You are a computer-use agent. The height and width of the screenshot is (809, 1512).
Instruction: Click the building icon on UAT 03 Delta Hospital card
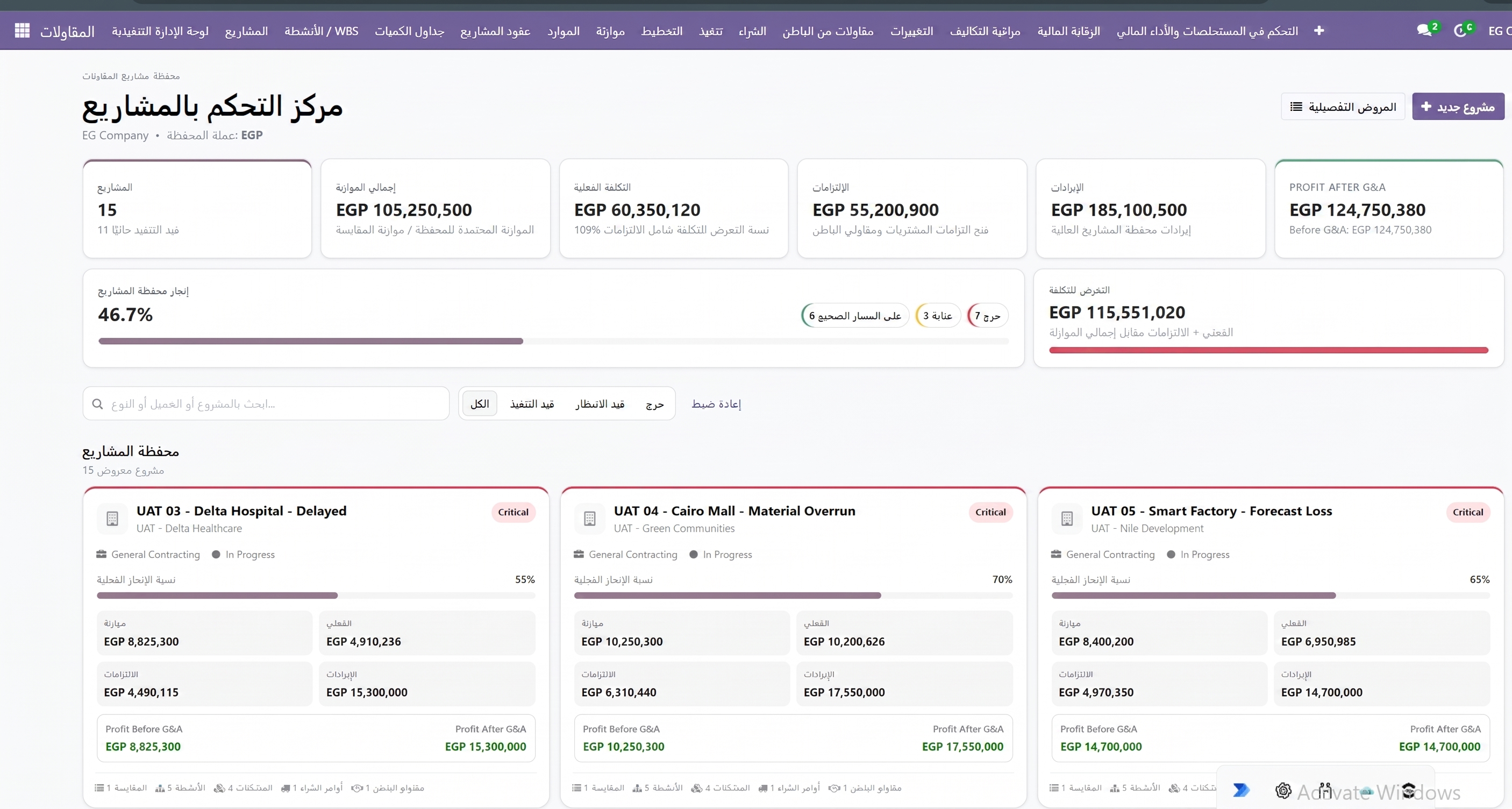point(112,519)
